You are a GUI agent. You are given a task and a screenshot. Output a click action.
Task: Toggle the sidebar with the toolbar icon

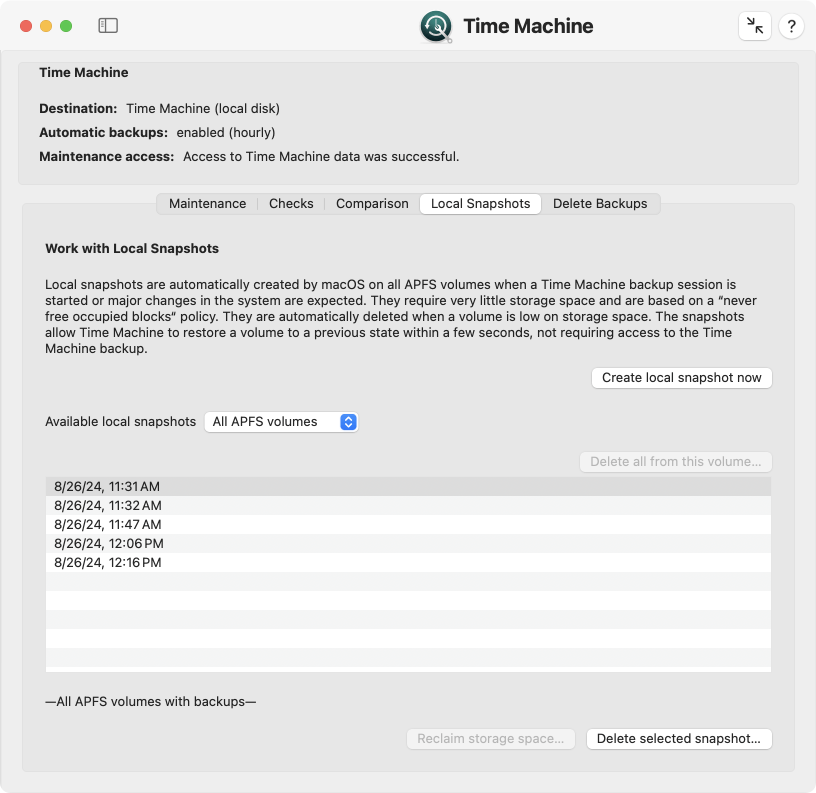click(x=108, y=25)
